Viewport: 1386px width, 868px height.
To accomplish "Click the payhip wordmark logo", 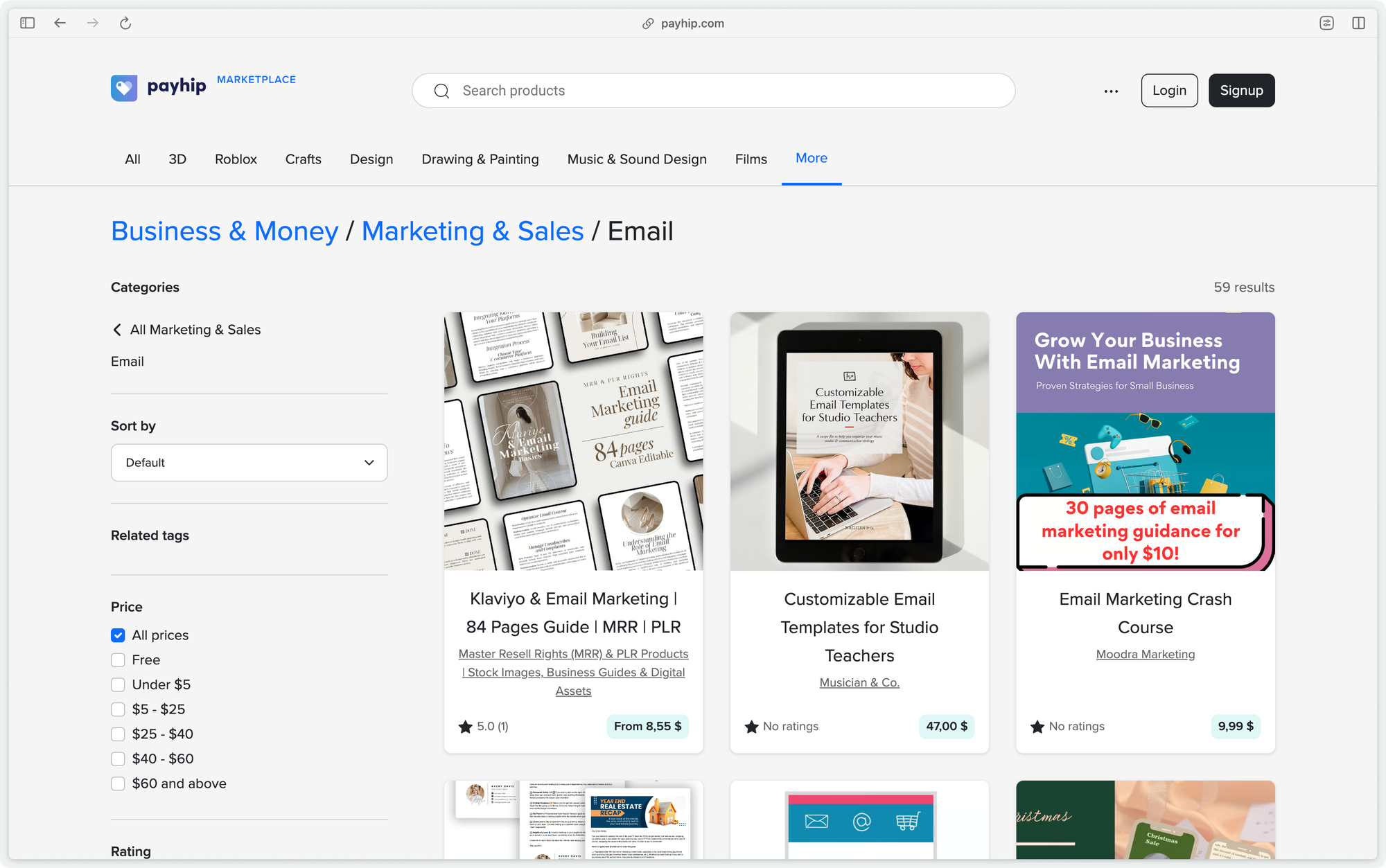I will point(177,87).
